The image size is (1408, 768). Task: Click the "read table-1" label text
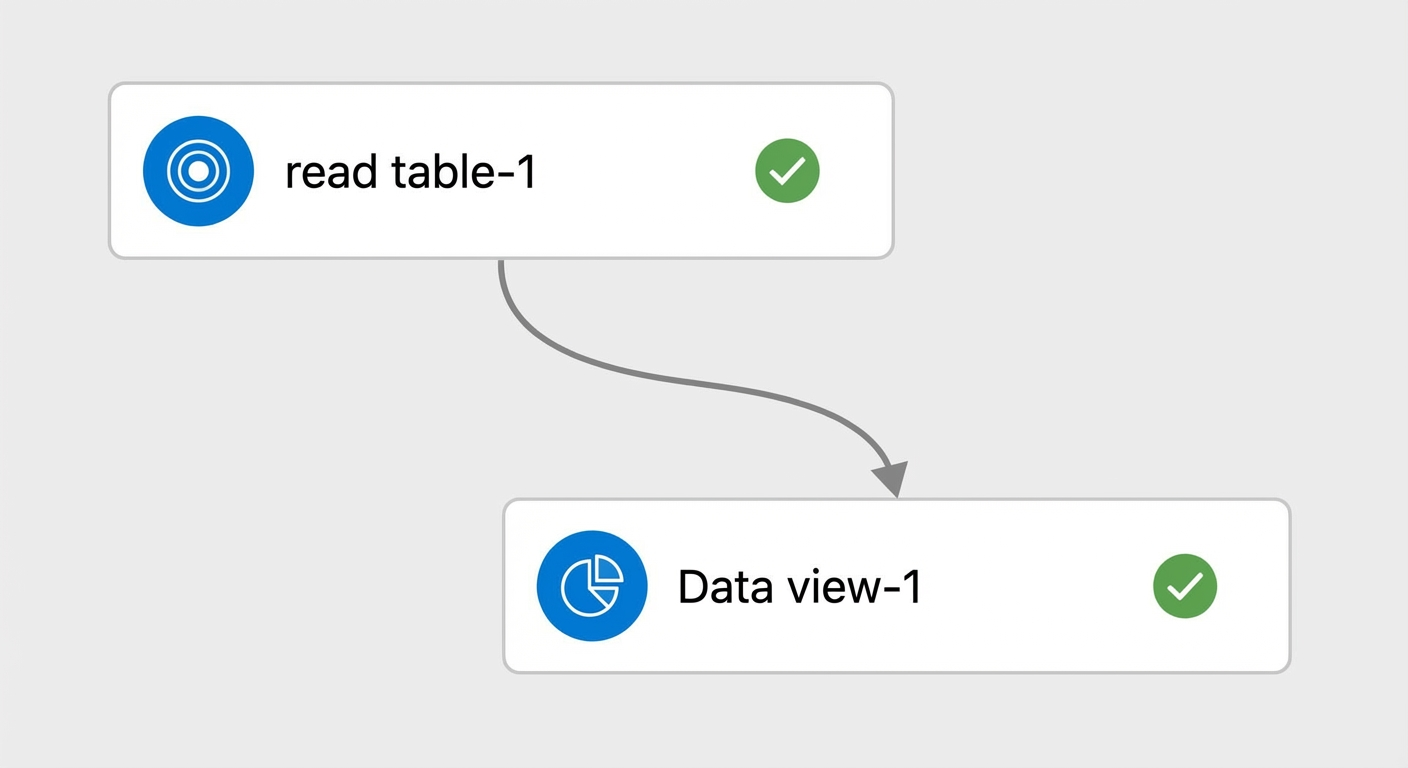(x=411, y=172)
